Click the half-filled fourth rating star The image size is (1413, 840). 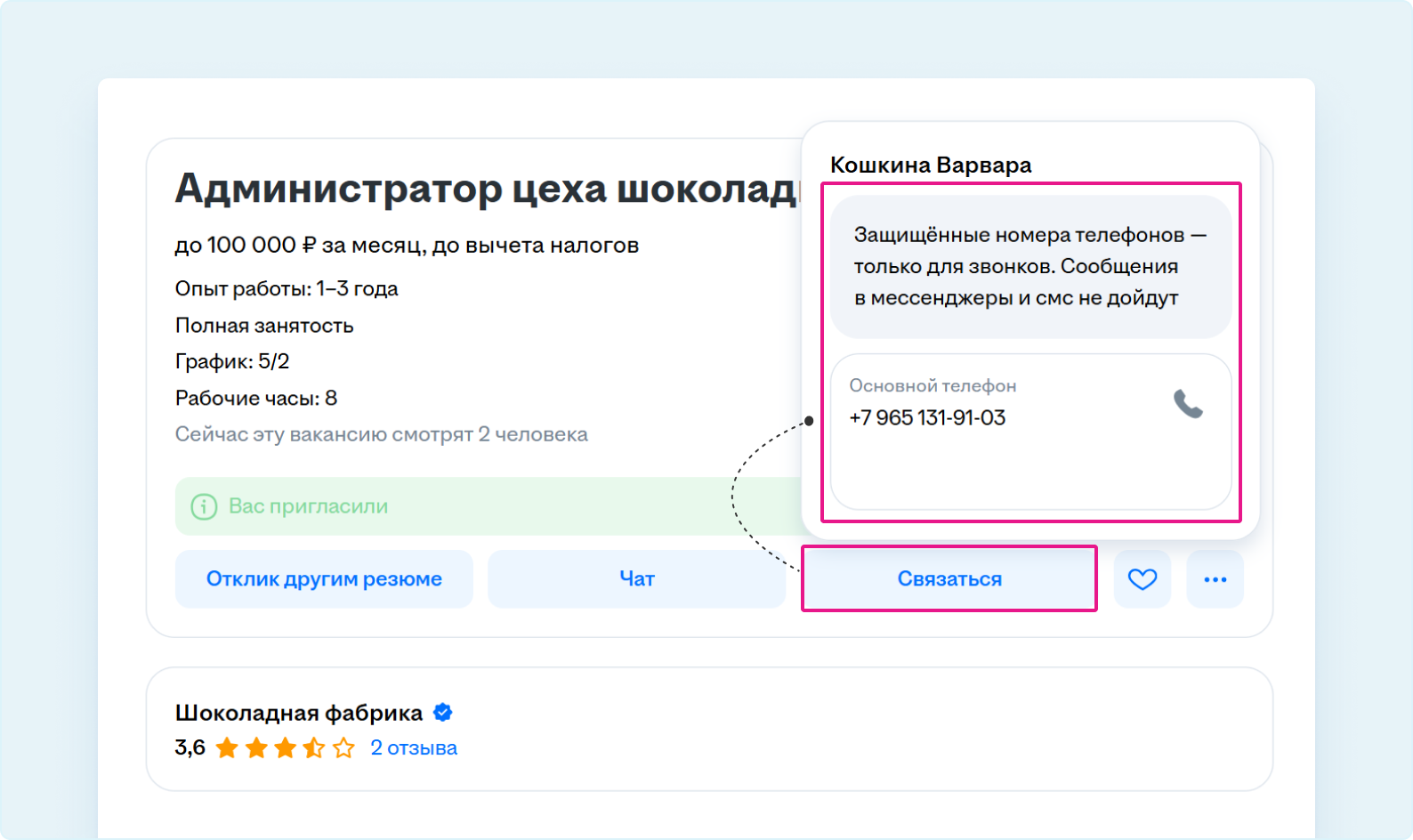(314, 747)
